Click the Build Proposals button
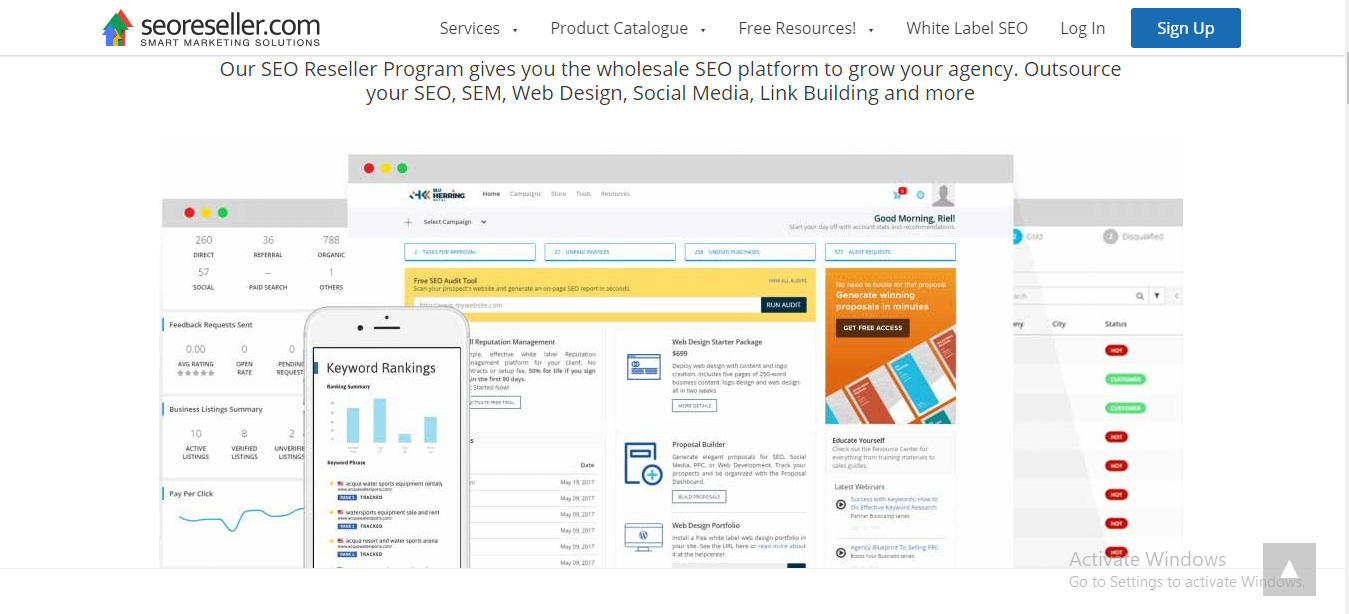Image resolution: width=1349 pixels, height=614 pixels. (x=699, y=497)
